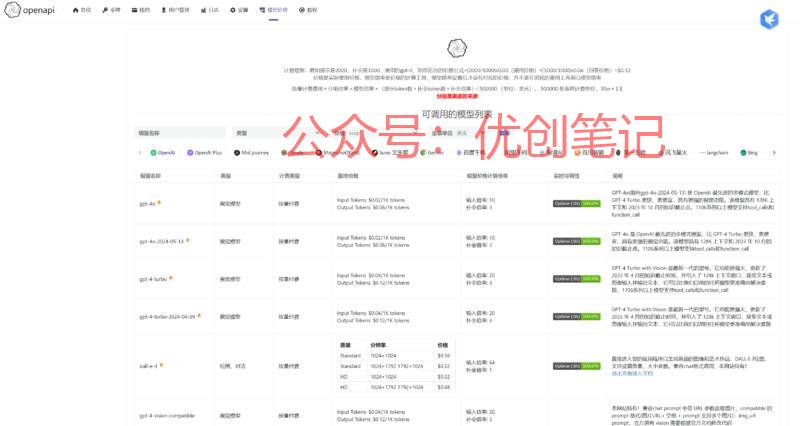Click the Uptime badge in gpt-4-turbo row
The height and width of the screenshot is (426, 800).
577,279
